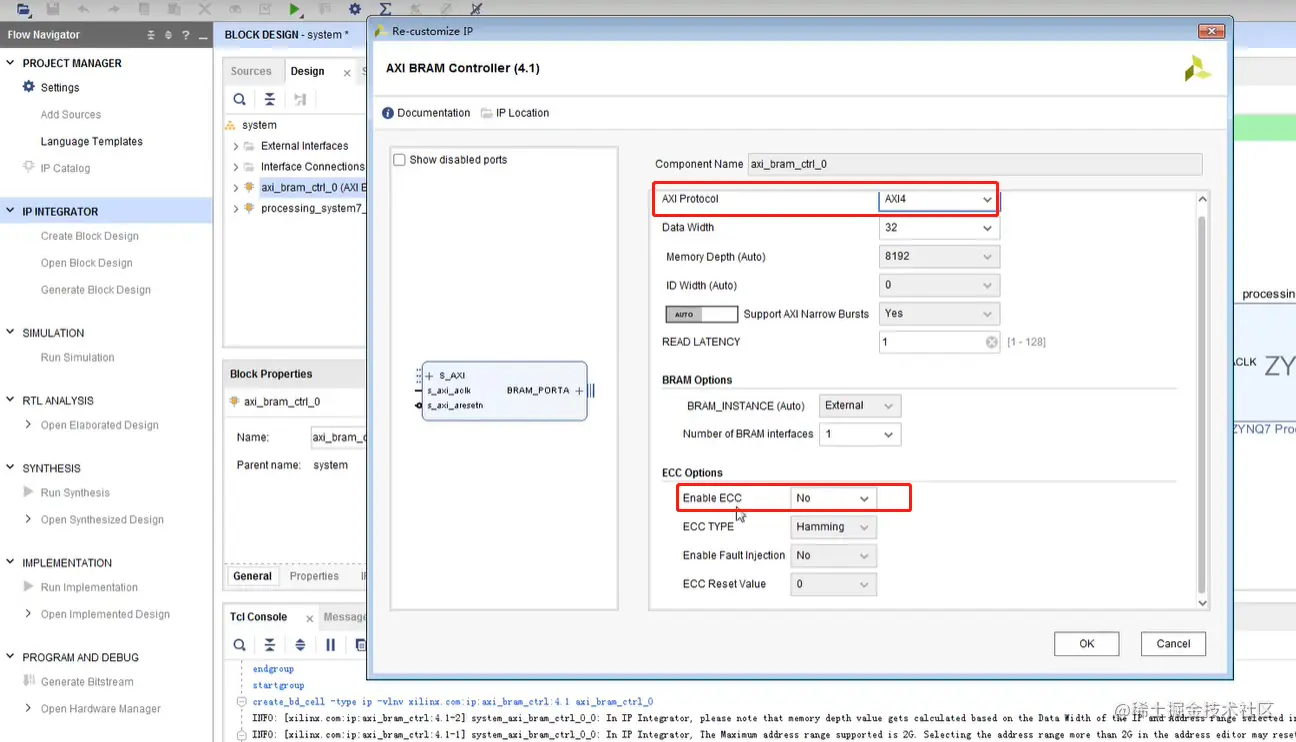The image size is (1296, 742).
Task: Collapse SIMULATION section
Action: (x=11, y=332)
